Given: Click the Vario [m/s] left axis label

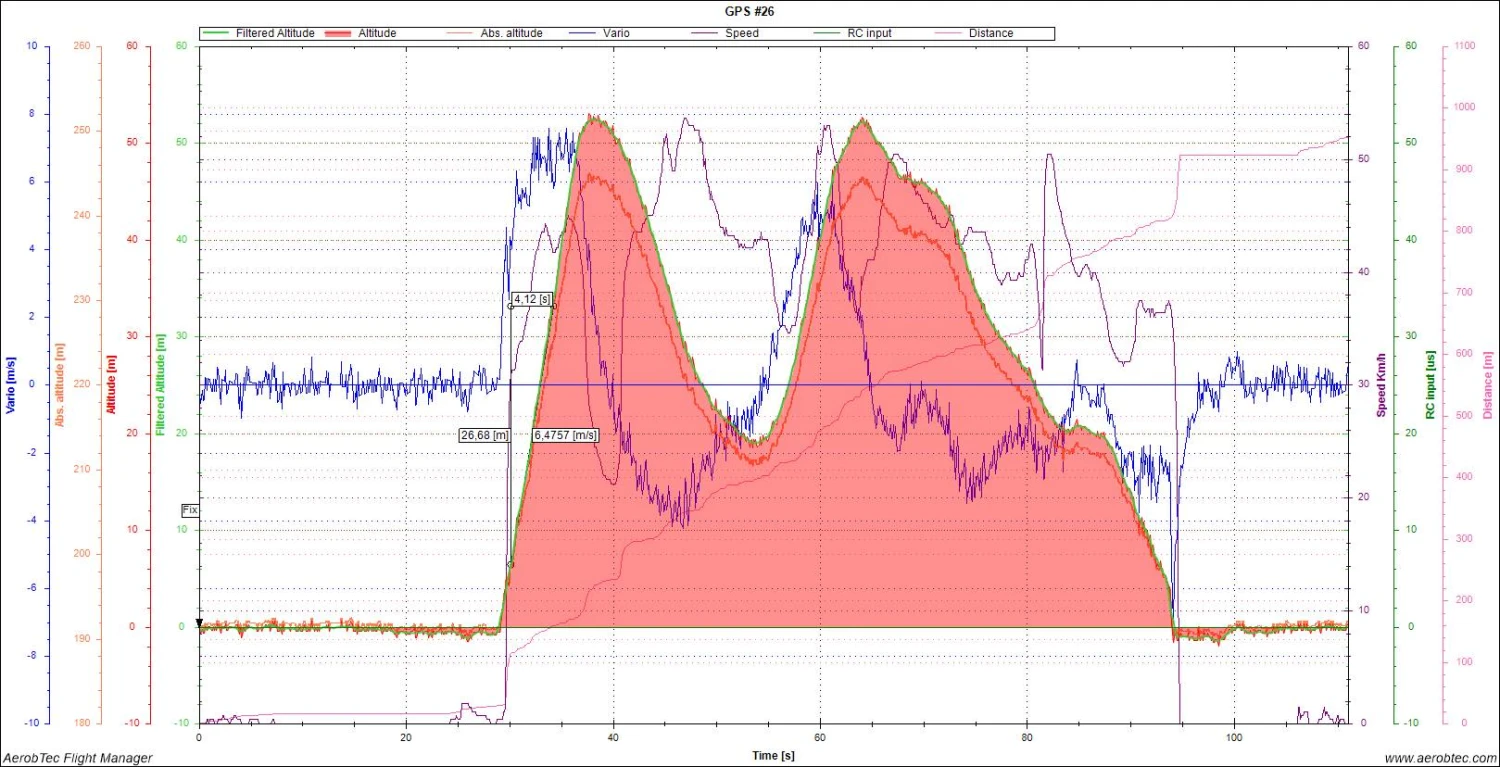Looking at the screenshot, I should [10, 383].
